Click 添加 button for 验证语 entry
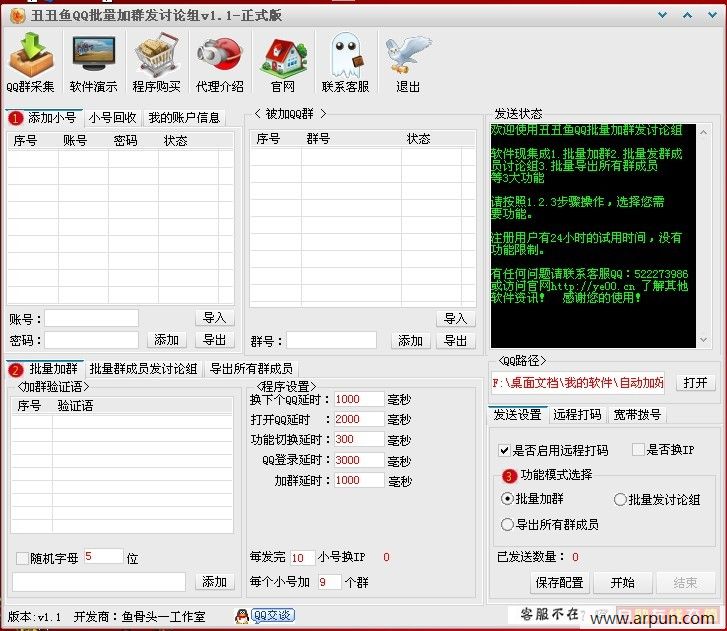Viewport: 727px width, 631px height. [x=214, y=581]
